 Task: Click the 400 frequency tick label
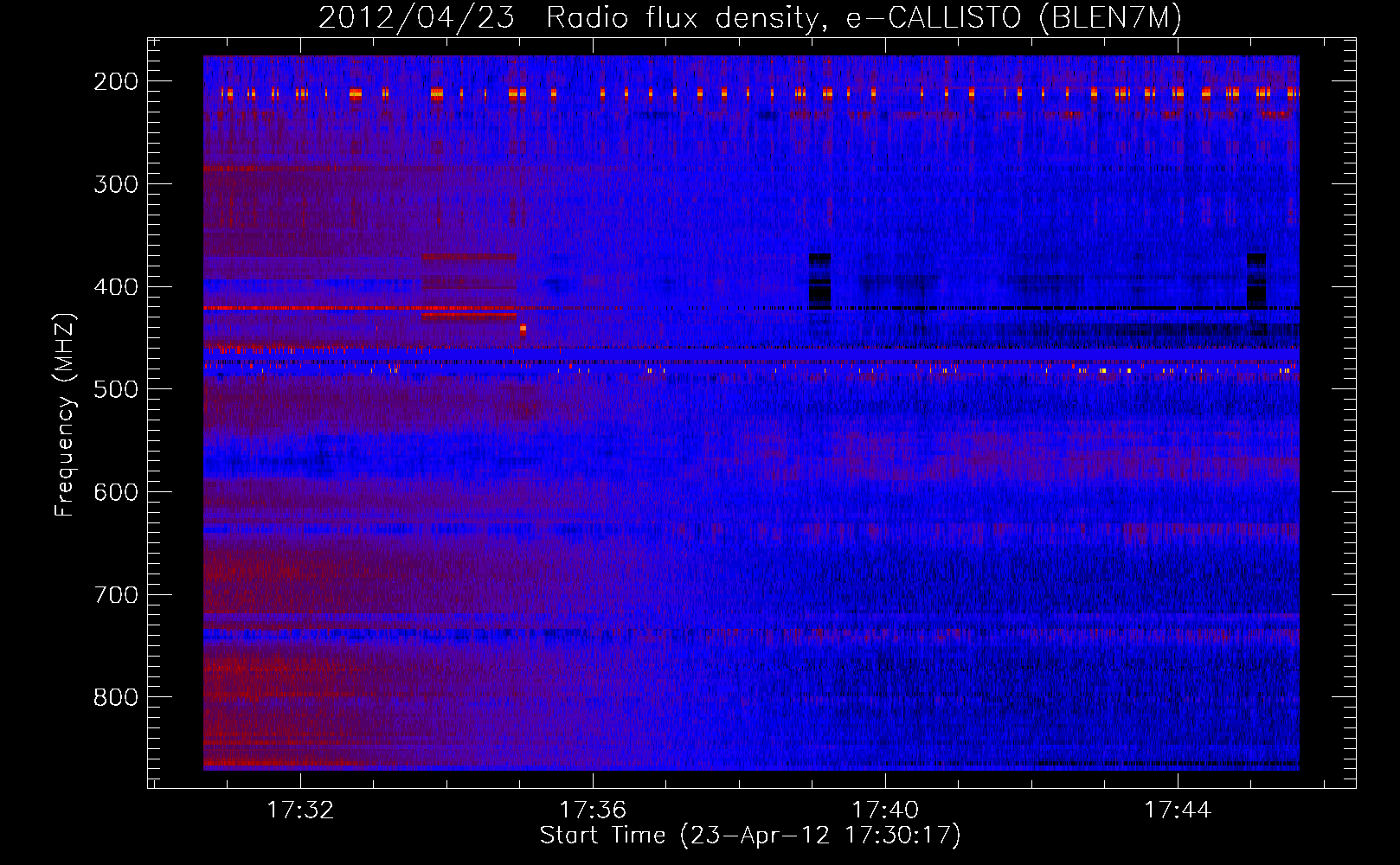(x=116, y=287)
